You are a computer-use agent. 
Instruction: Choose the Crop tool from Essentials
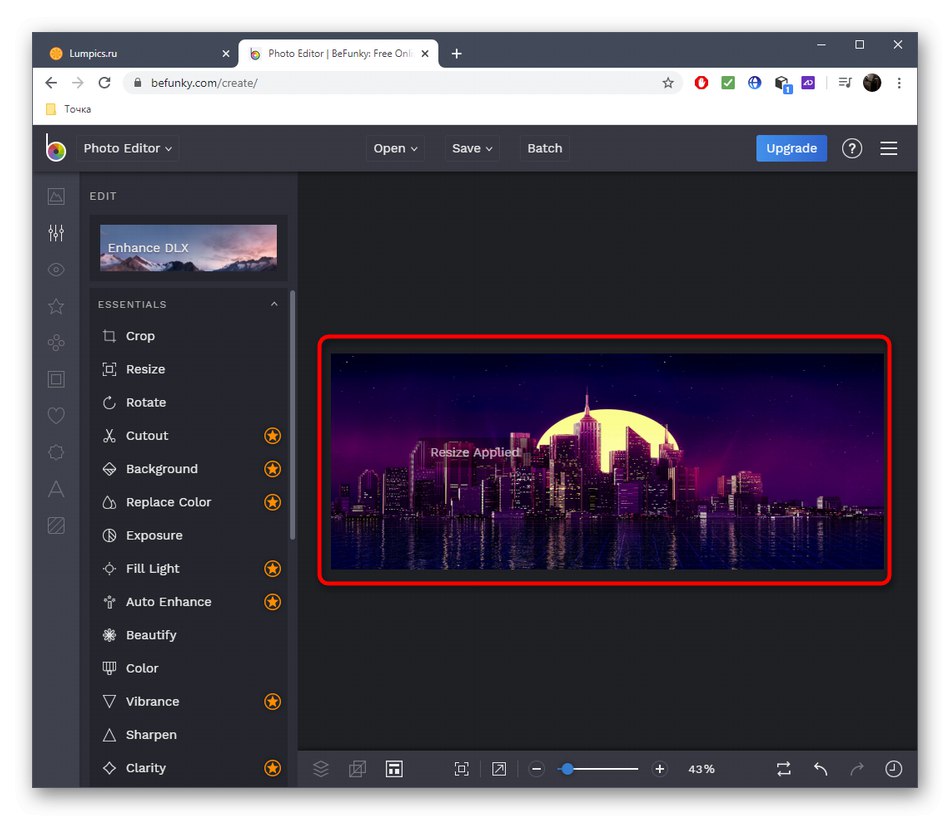point(140,336)
